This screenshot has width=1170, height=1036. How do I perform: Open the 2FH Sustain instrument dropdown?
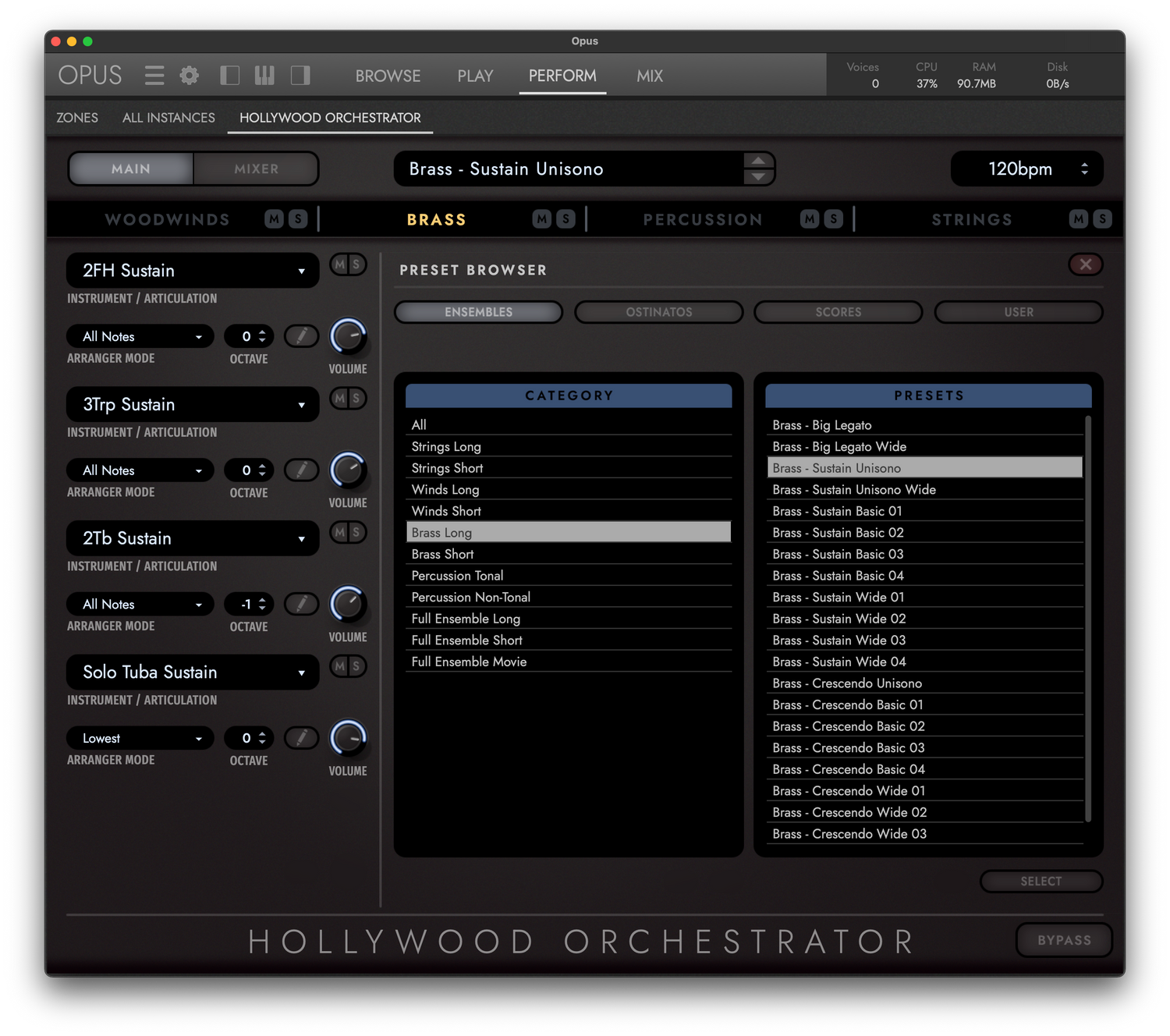pyautogui.click(x=193, y=271)
